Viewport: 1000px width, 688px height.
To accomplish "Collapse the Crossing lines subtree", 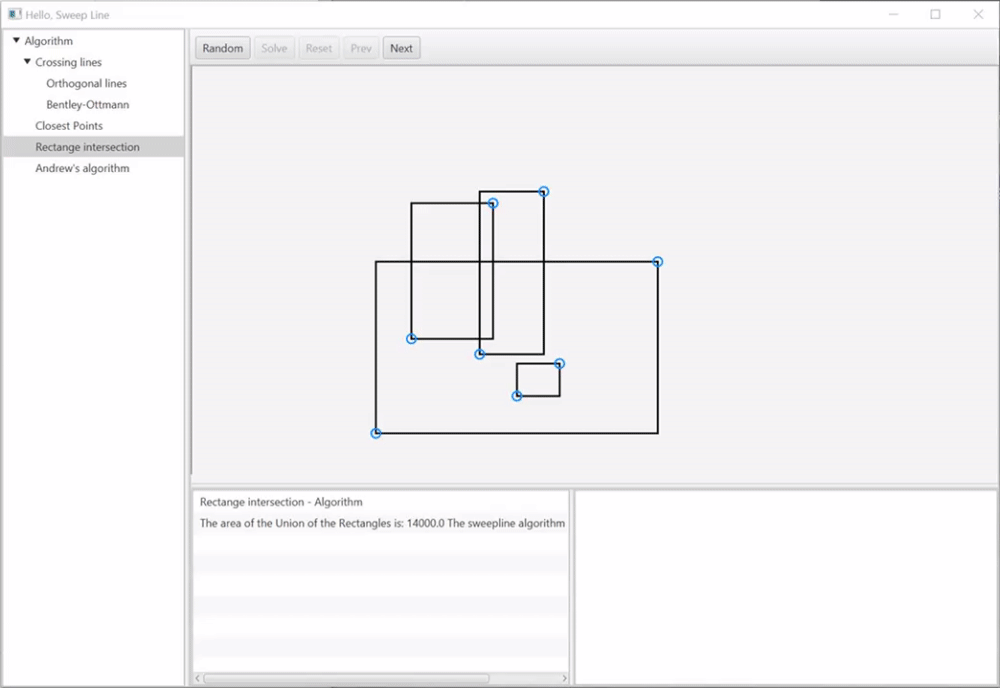I will pyautogui.click(x=27, y=61).
